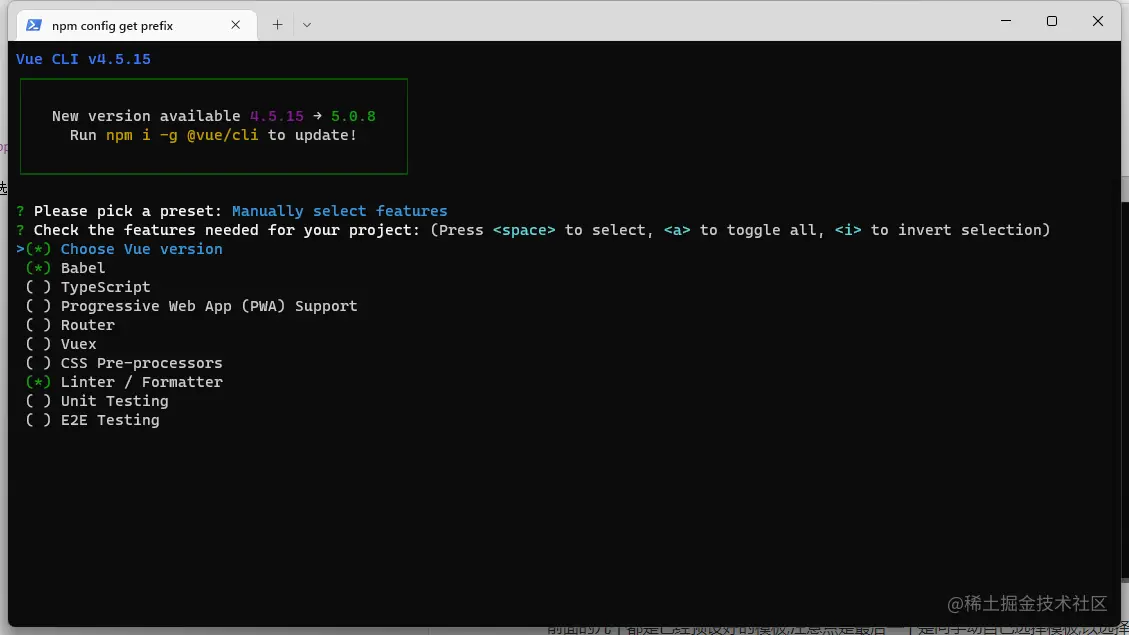Toggle the Vuex checkbox
Image resolution: width=1129 pixels, height=635 pixels.
[38, 344]
